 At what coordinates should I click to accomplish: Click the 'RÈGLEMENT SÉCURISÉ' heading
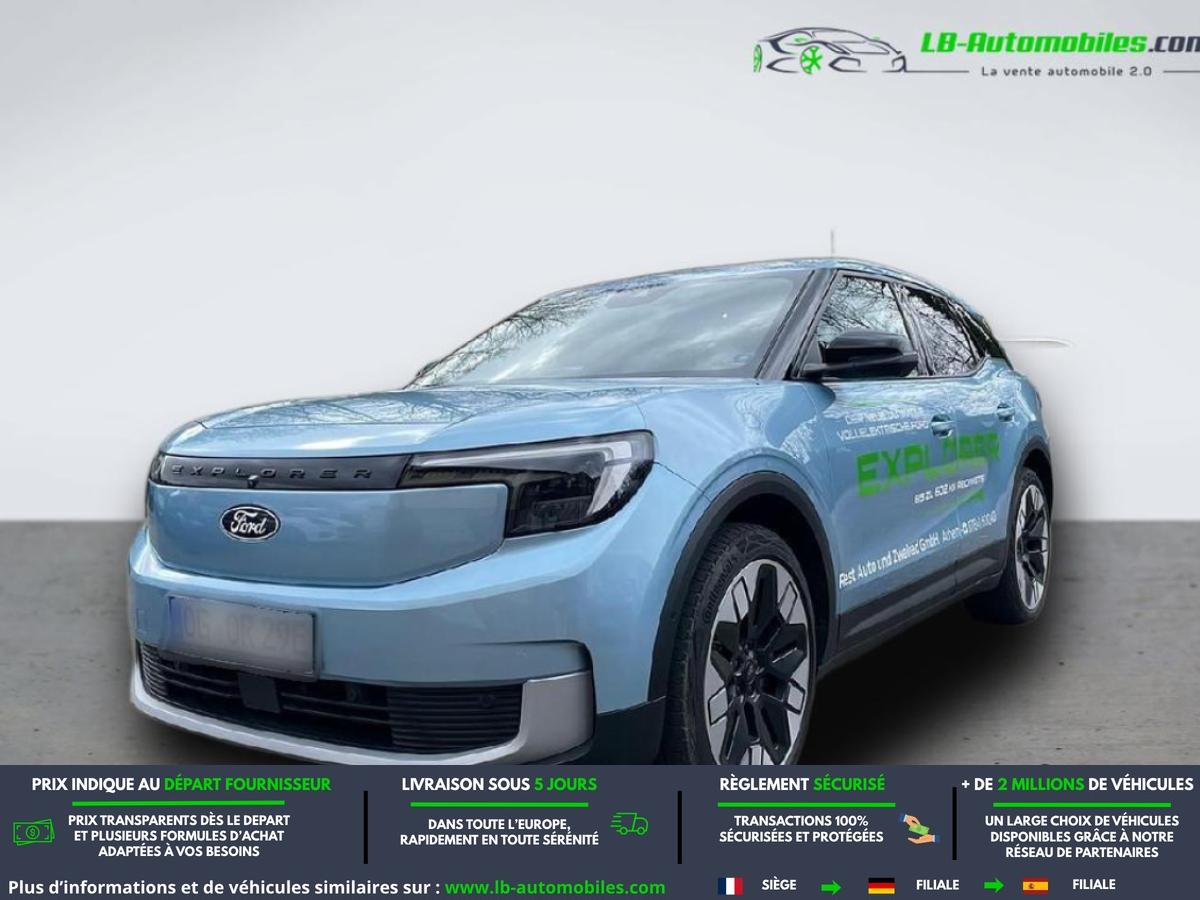click(x=802, y=785)
